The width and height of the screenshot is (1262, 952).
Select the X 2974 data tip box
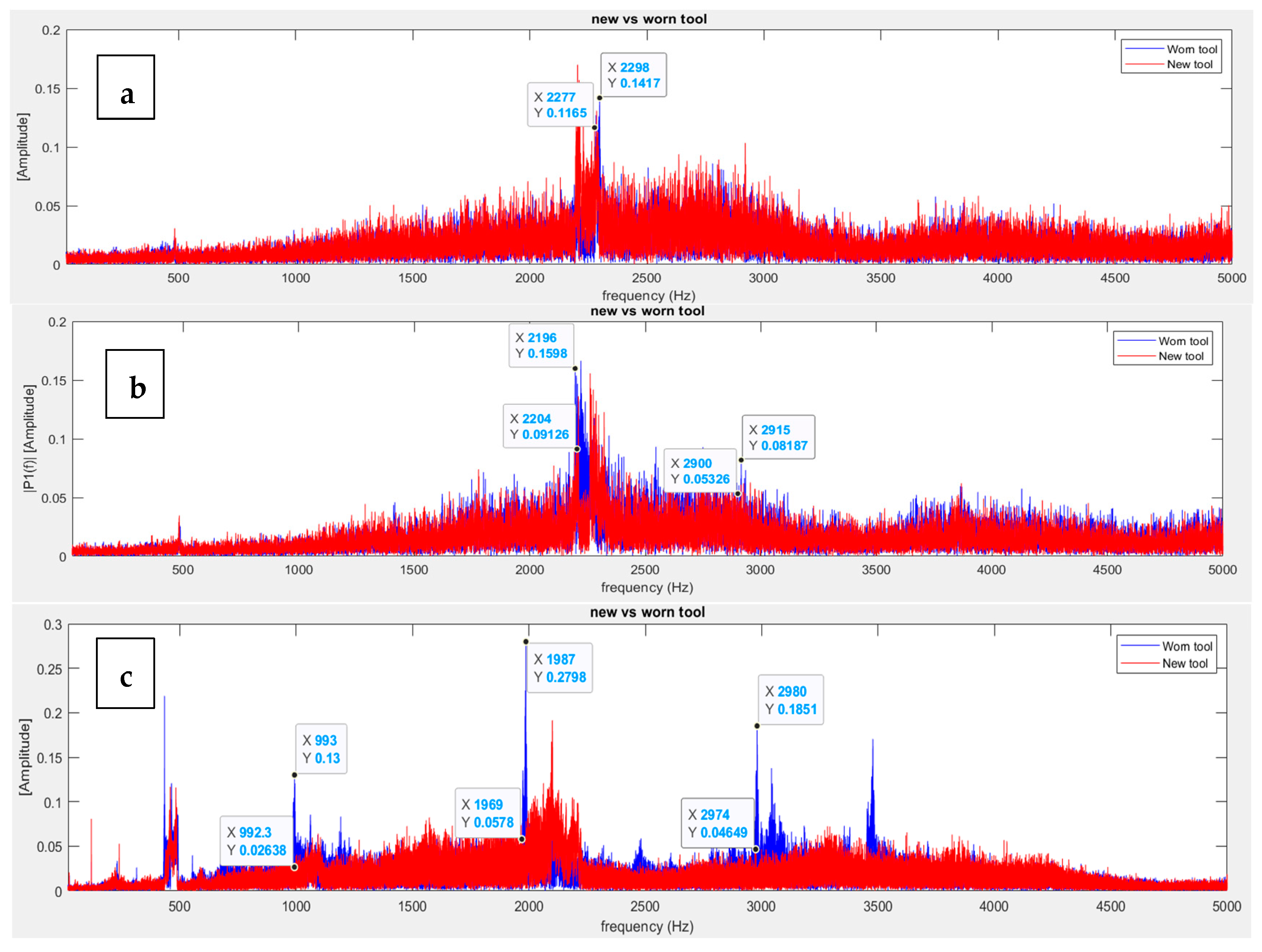[x=717, y=823]
